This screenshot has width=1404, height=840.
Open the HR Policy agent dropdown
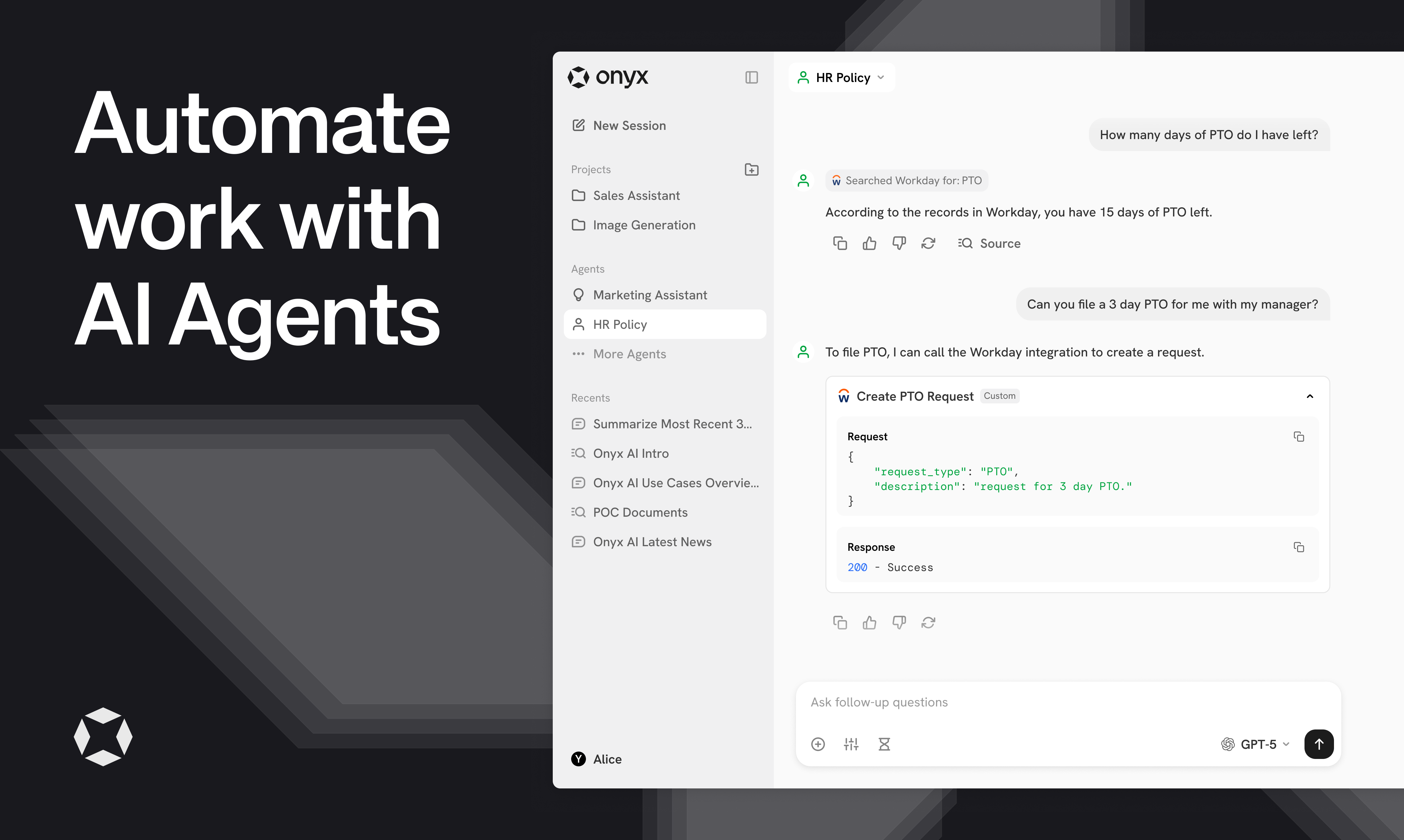(x=842, y=78)
